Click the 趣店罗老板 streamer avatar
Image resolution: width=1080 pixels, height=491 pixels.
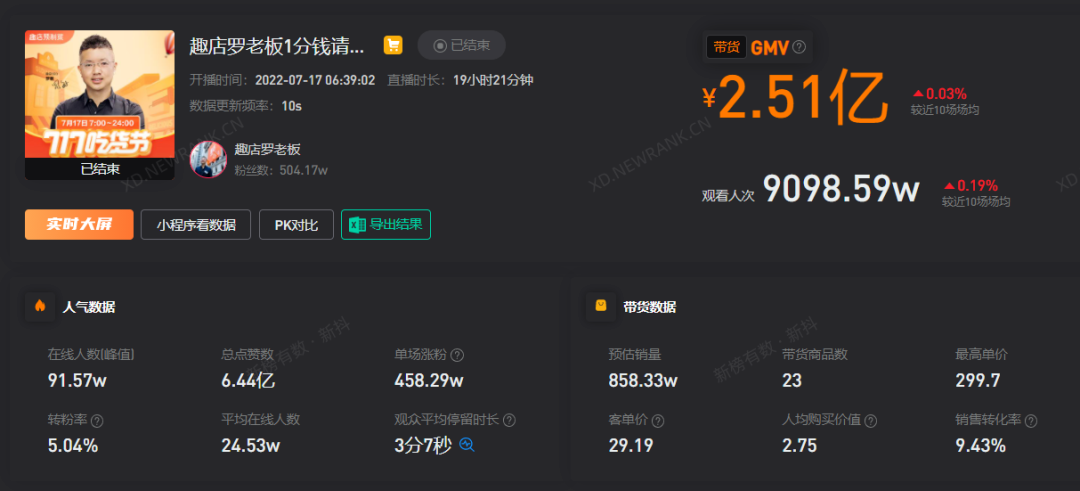[208, 159]
